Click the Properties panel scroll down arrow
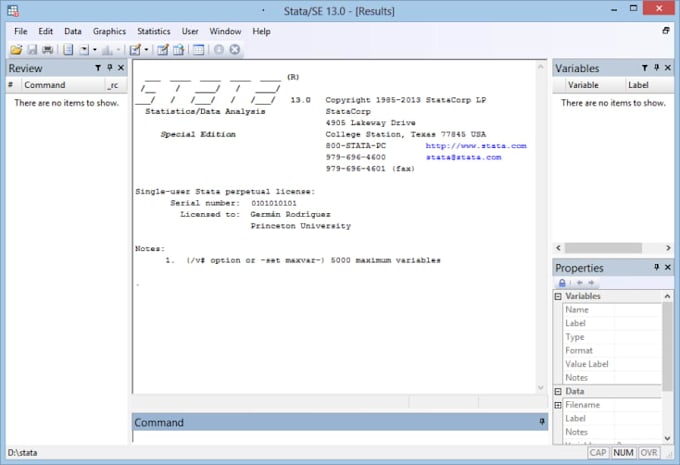This screenshot has height=465, width=680. coord(667,439)
